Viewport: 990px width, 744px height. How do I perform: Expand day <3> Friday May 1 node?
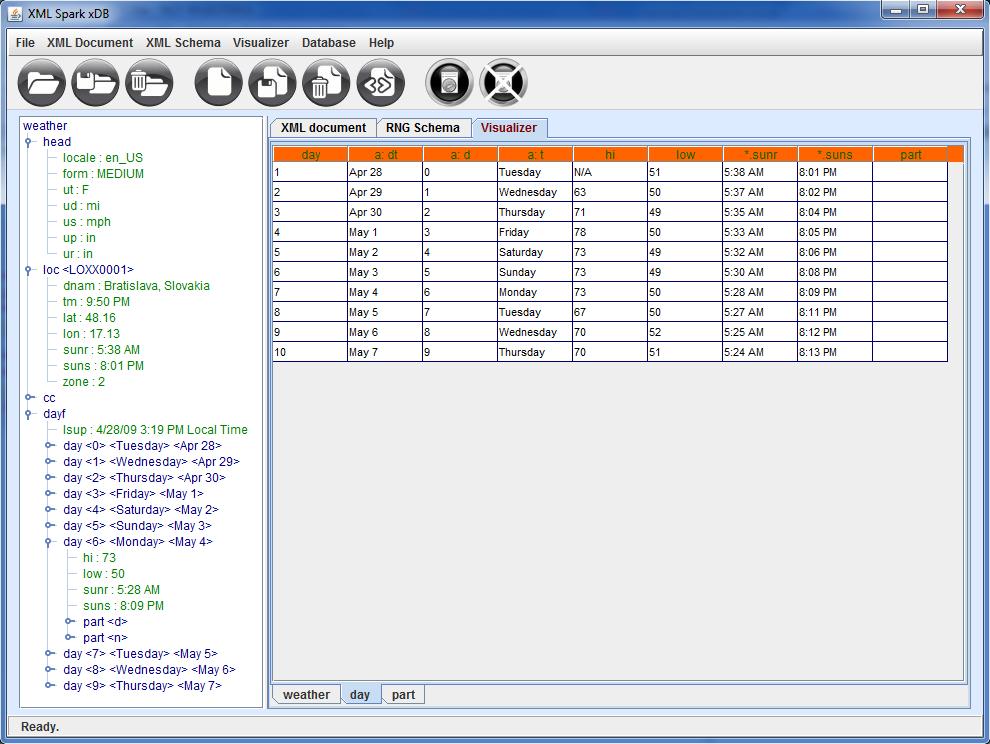[x=49, y=493]
